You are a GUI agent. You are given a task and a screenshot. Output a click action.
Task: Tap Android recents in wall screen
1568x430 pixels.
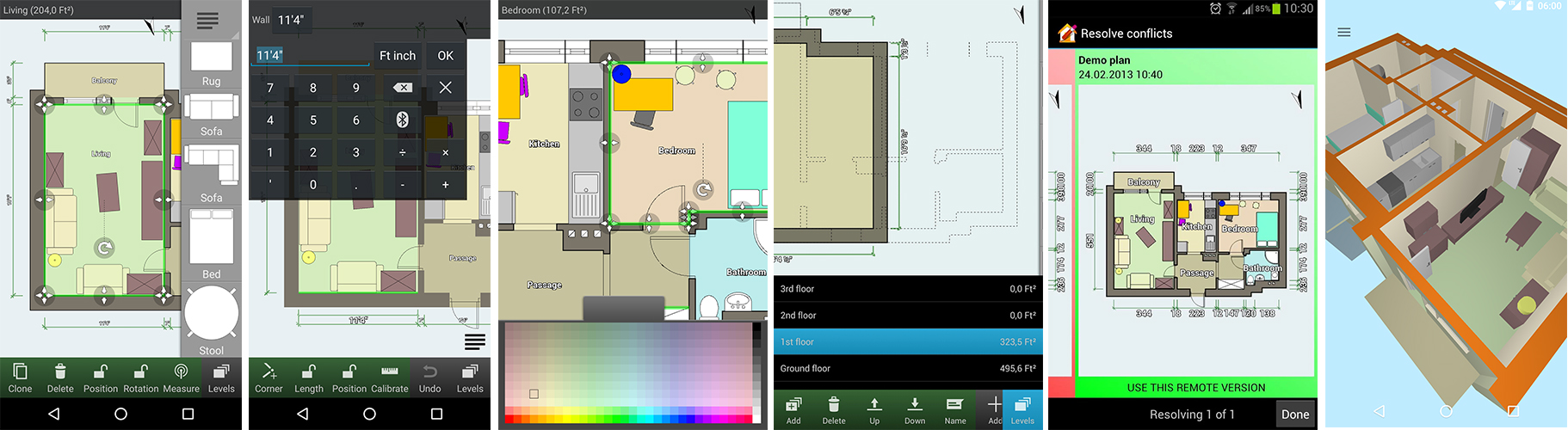[x=436, y=414]
